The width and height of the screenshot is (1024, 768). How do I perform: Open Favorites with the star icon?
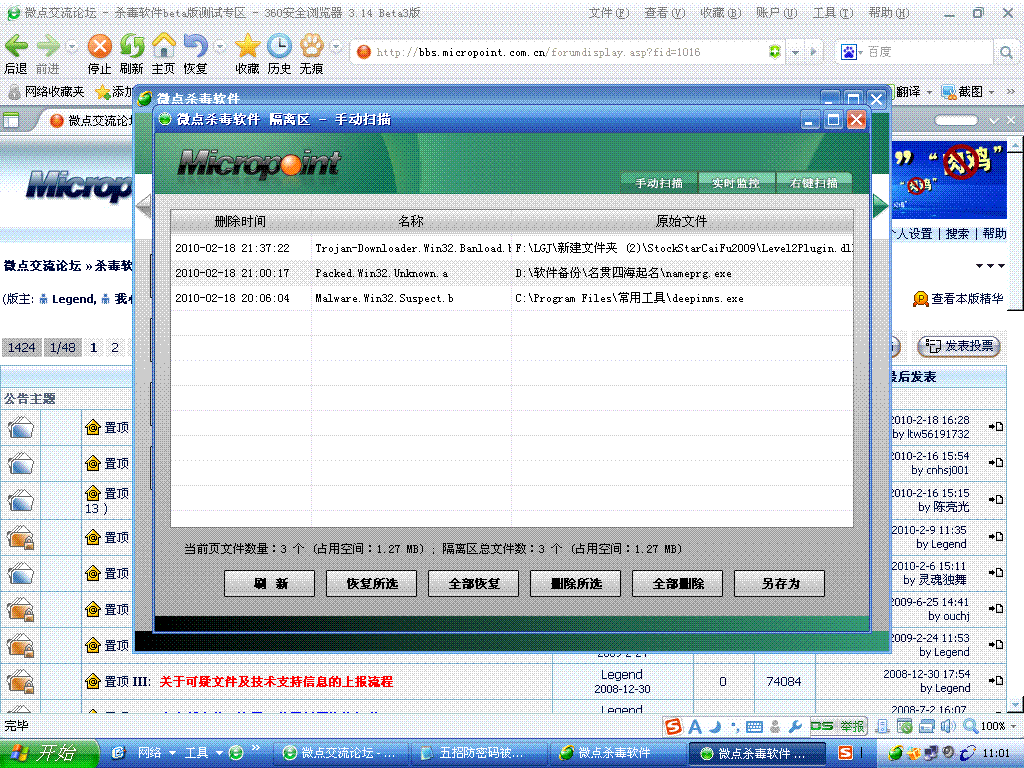pos(247,47)
